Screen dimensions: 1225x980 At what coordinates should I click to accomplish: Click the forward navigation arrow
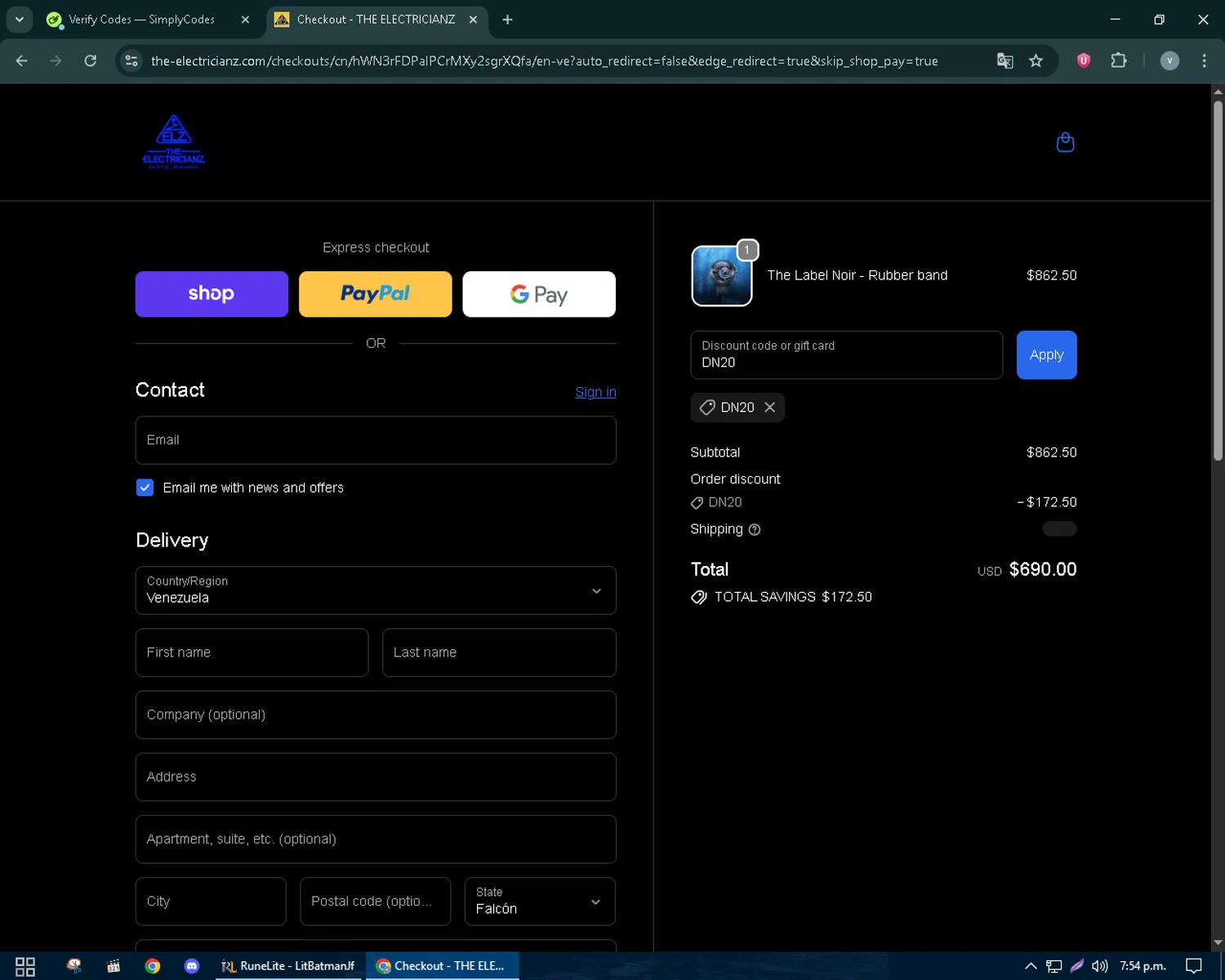(x=56, y=61)
